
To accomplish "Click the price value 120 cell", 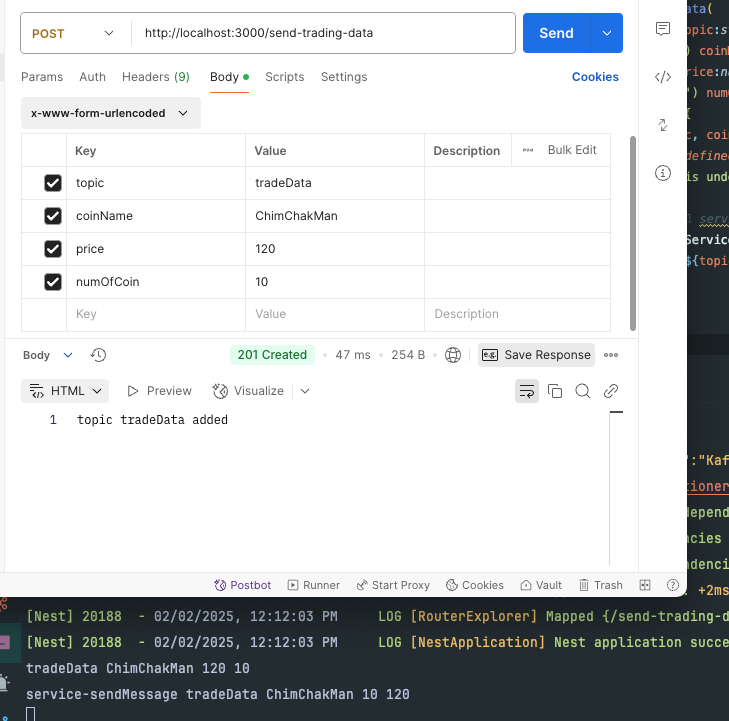I will coord(335,249).
